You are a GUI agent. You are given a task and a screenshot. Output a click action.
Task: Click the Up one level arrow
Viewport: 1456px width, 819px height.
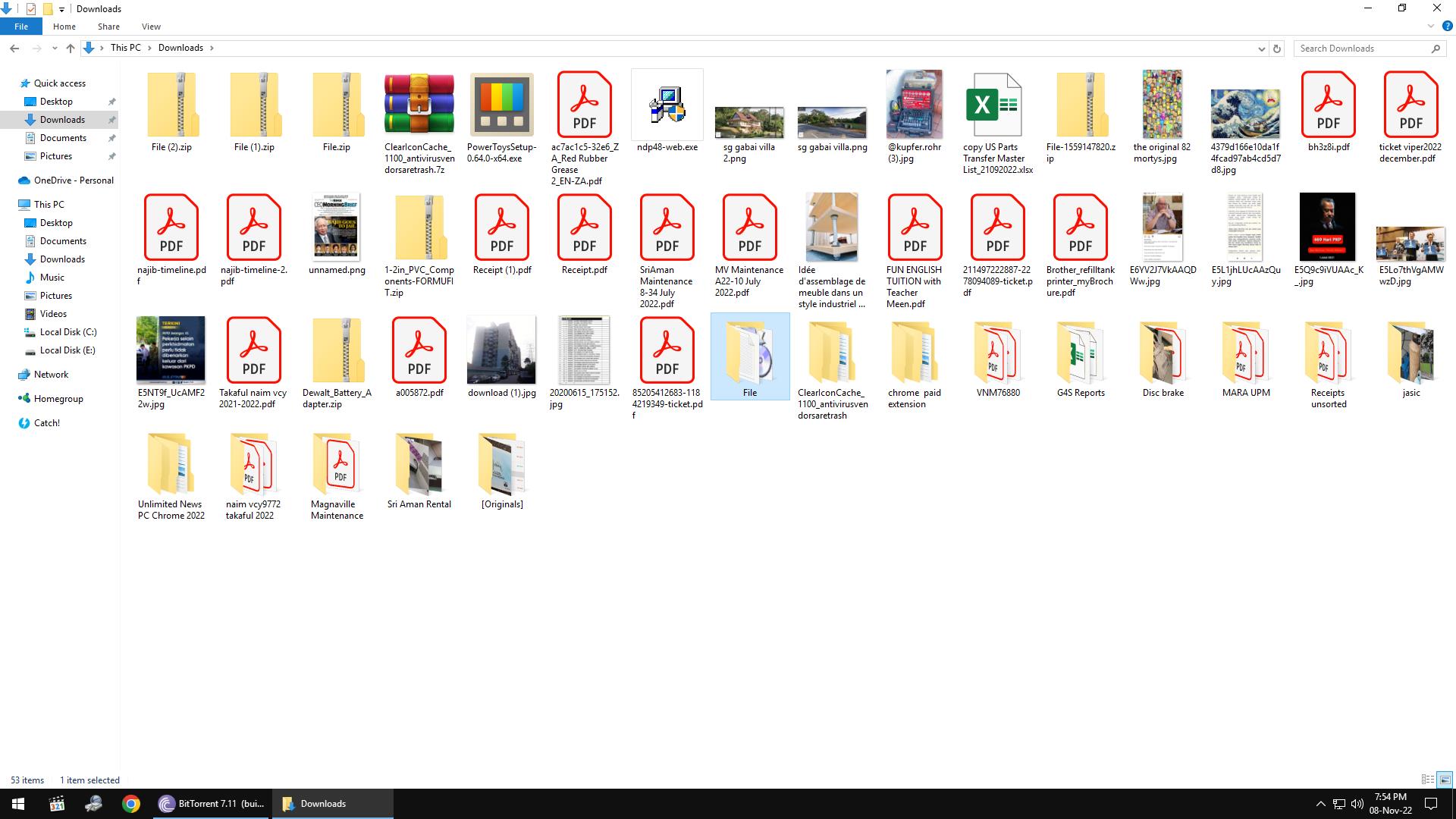coord(71,48)
